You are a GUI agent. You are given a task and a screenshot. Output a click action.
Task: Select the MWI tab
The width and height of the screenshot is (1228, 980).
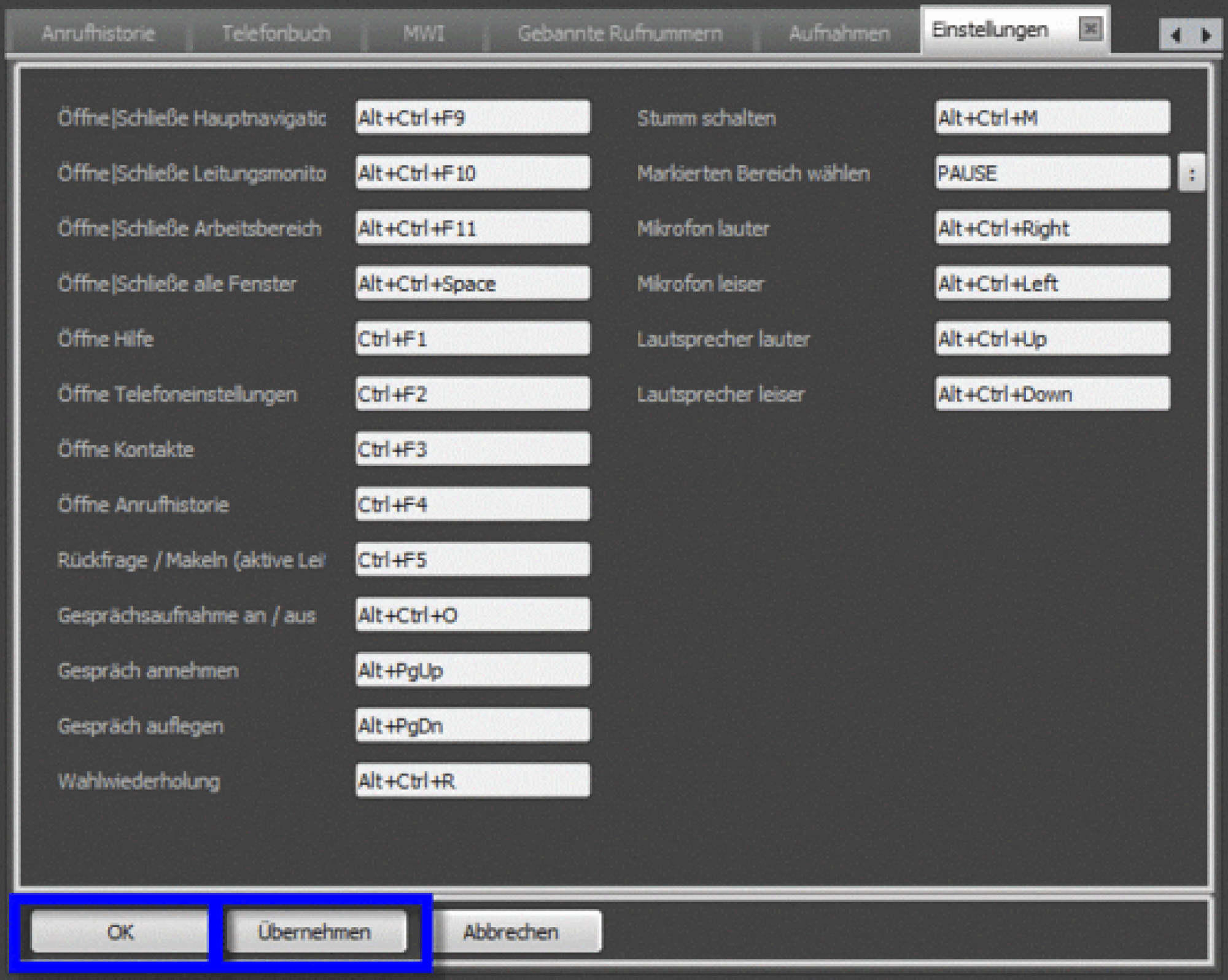point(424,33)
